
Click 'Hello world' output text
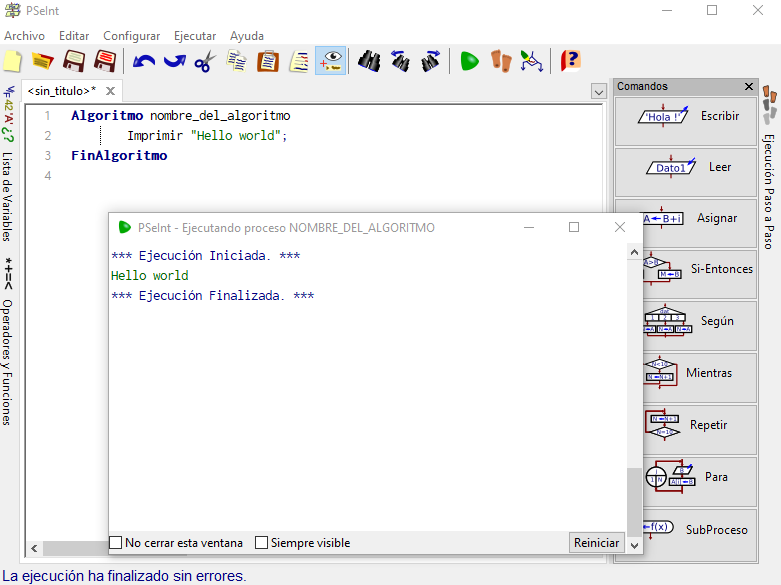point(149,276)
